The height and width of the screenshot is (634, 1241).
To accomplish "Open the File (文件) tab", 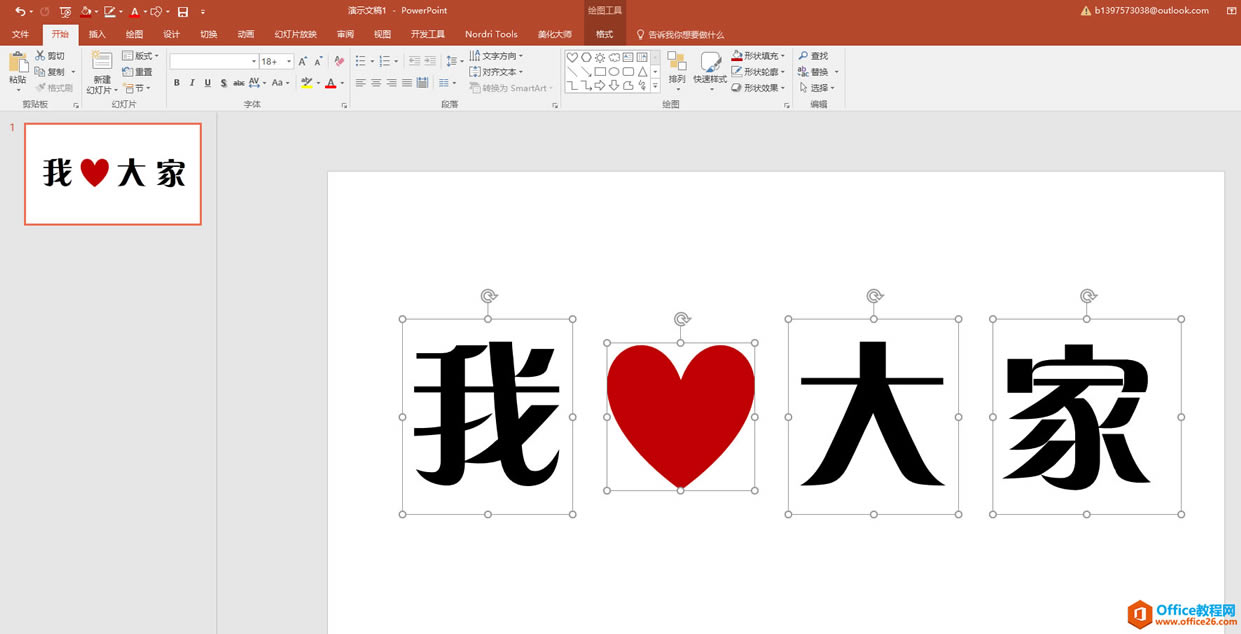I will (x=20, y=34).
